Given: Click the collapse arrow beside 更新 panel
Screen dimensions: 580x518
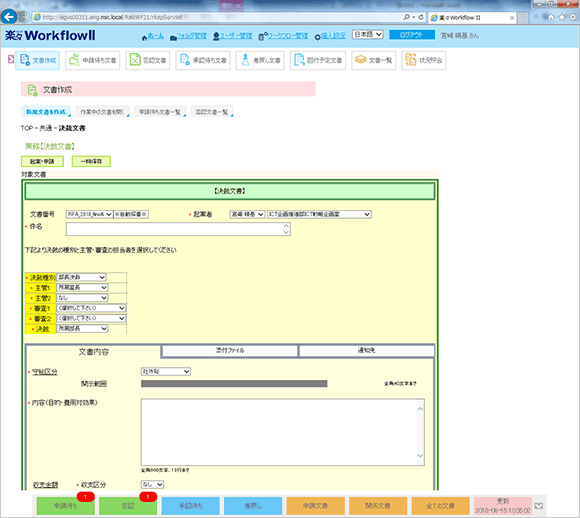Looking at the screenshot, I should [x=539, y=506].
